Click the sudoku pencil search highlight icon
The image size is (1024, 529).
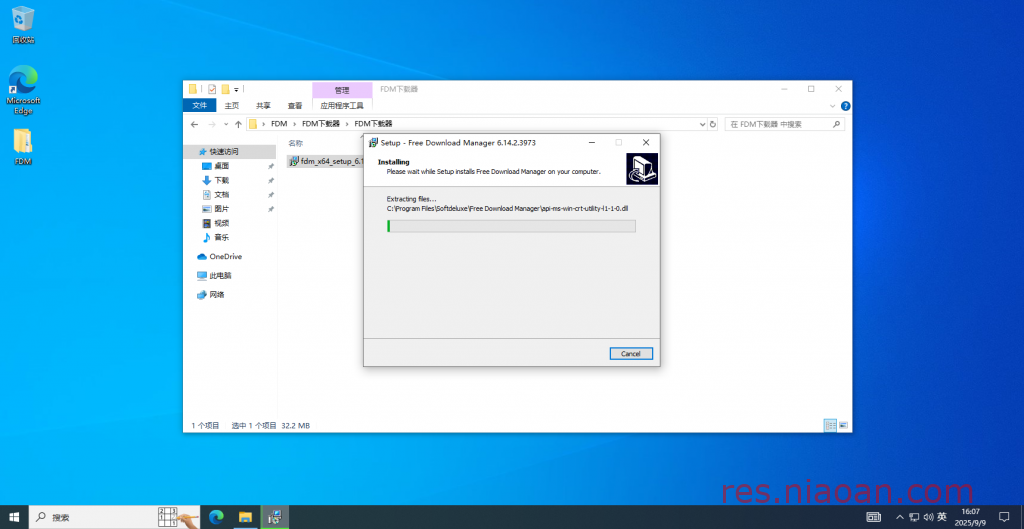click(x=178, y=517)
